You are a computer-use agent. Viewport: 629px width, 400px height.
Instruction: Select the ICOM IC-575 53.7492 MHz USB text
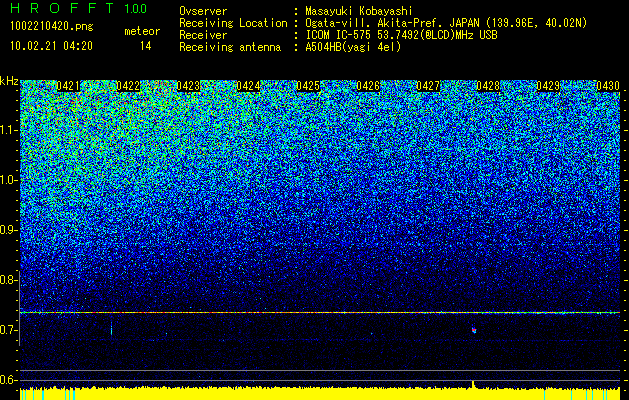[401, 35]
